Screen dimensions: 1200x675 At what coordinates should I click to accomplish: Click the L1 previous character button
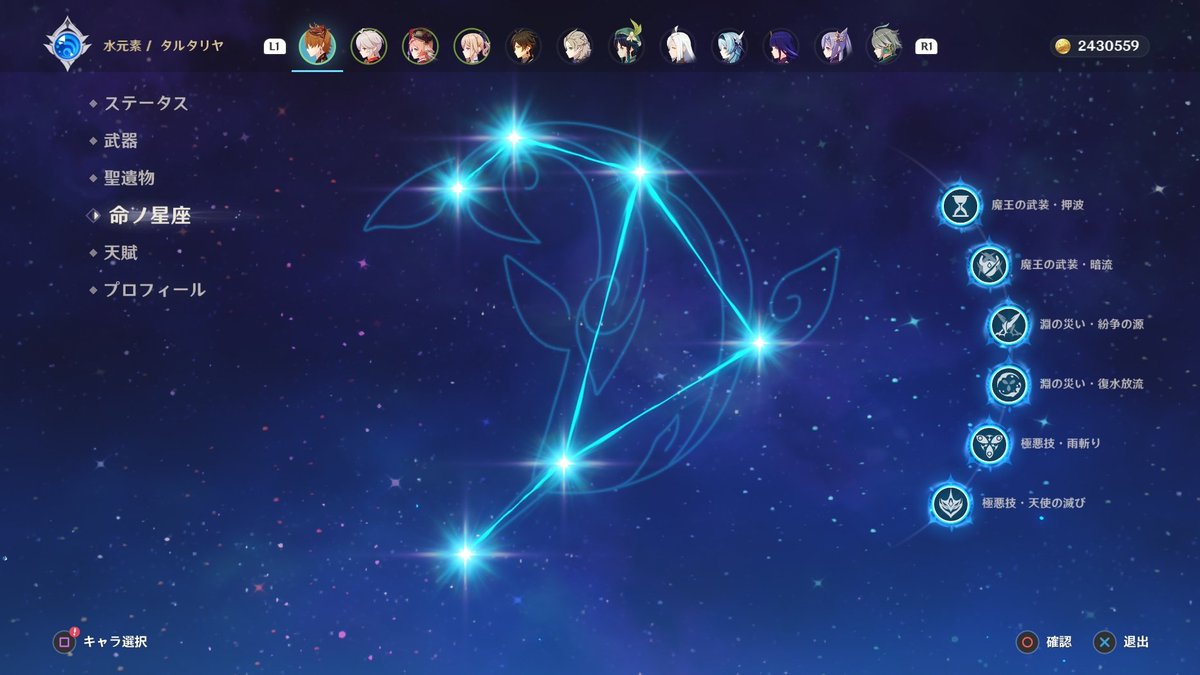(274, 46)
